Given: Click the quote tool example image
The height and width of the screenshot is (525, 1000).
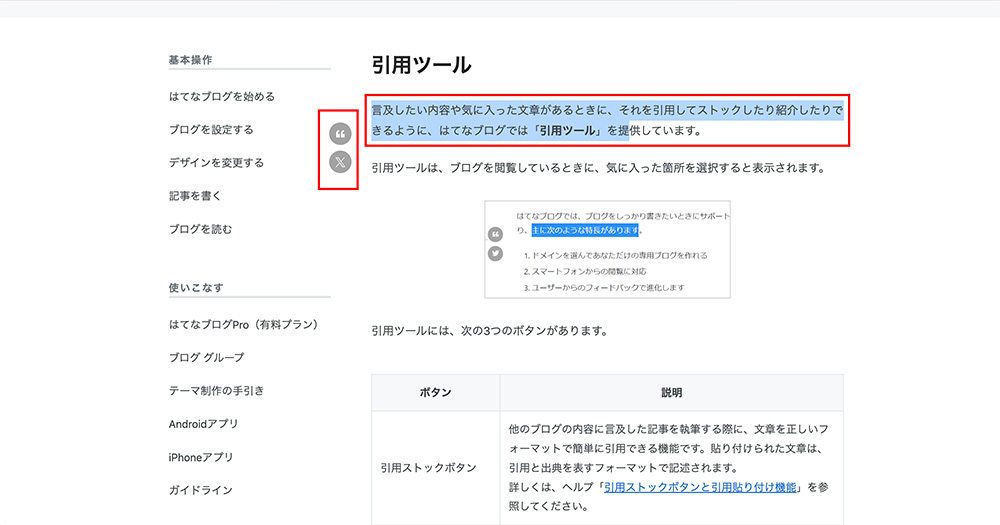Looking at the screenshot, I should (x=607, y=249).
